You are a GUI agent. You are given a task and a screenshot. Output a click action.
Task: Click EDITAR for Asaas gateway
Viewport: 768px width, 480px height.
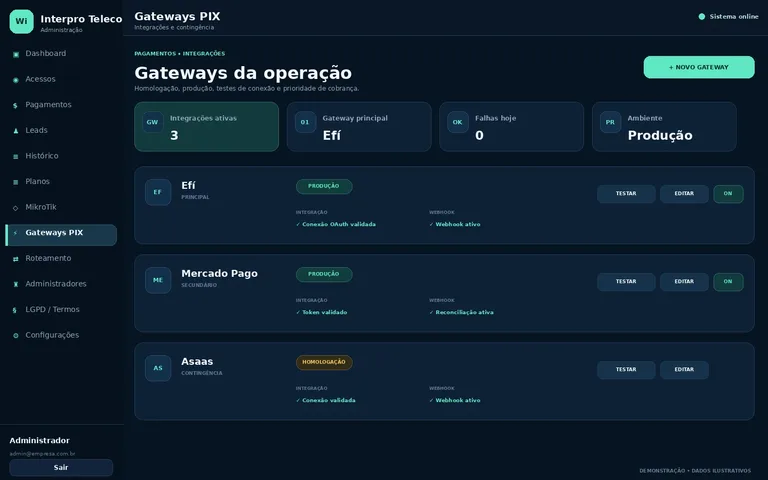(684, 370)
